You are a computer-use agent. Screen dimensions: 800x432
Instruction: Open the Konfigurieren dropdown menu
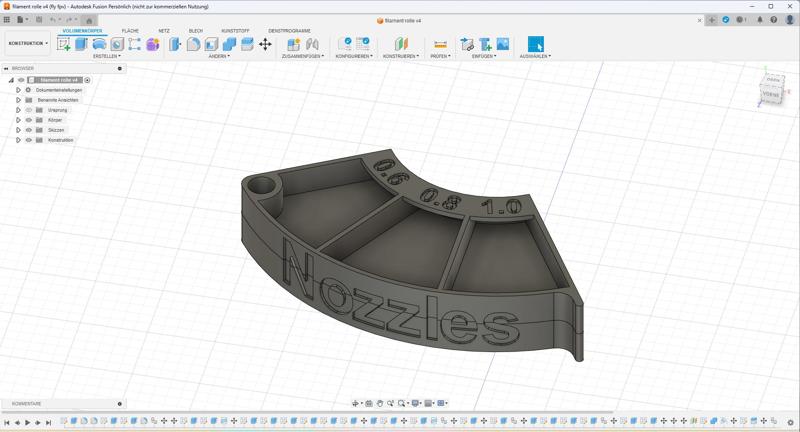[x=354, y=56]
